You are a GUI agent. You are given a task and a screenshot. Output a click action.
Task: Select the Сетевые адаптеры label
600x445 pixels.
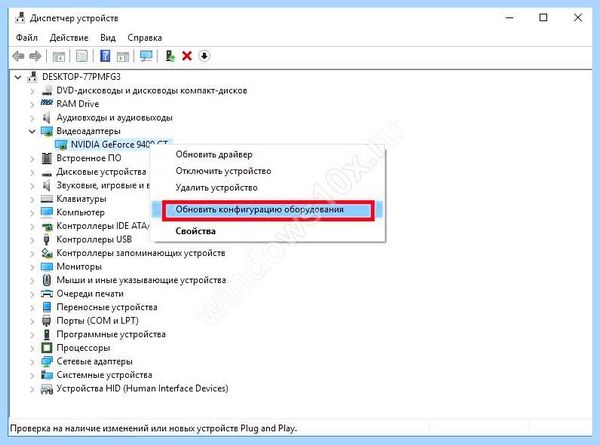pyautogui.click(x=95, y=361)
